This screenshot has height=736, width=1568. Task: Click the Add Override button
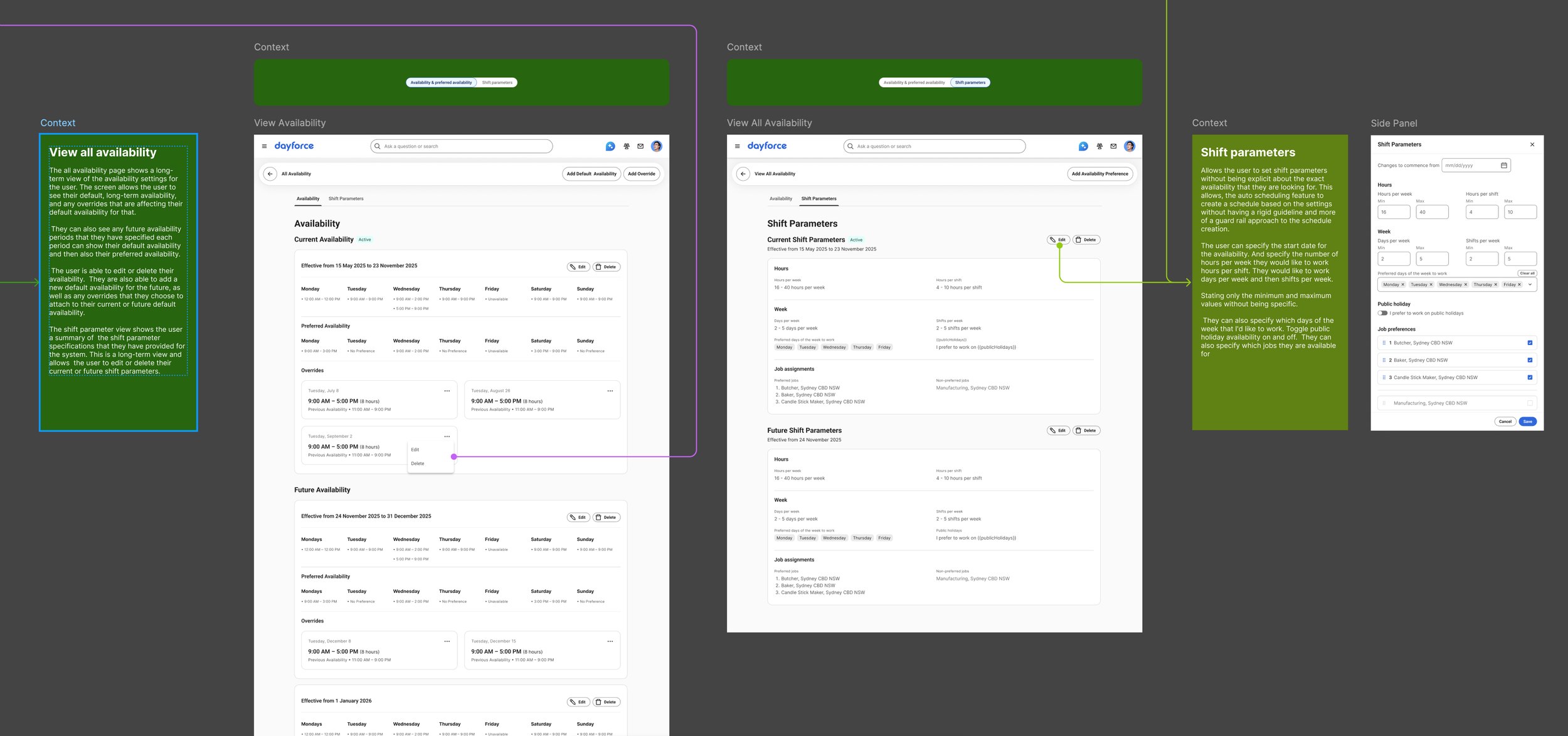coord(641,174)
